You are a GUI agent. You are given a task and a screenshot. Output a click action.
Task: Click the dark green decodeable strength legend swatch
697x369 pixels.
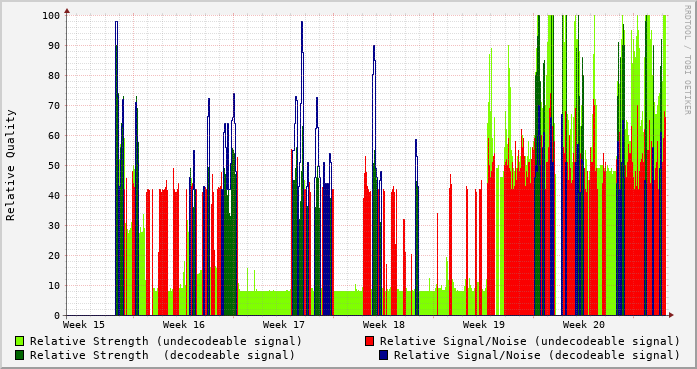pyautogui.click(x=20, y=355)
